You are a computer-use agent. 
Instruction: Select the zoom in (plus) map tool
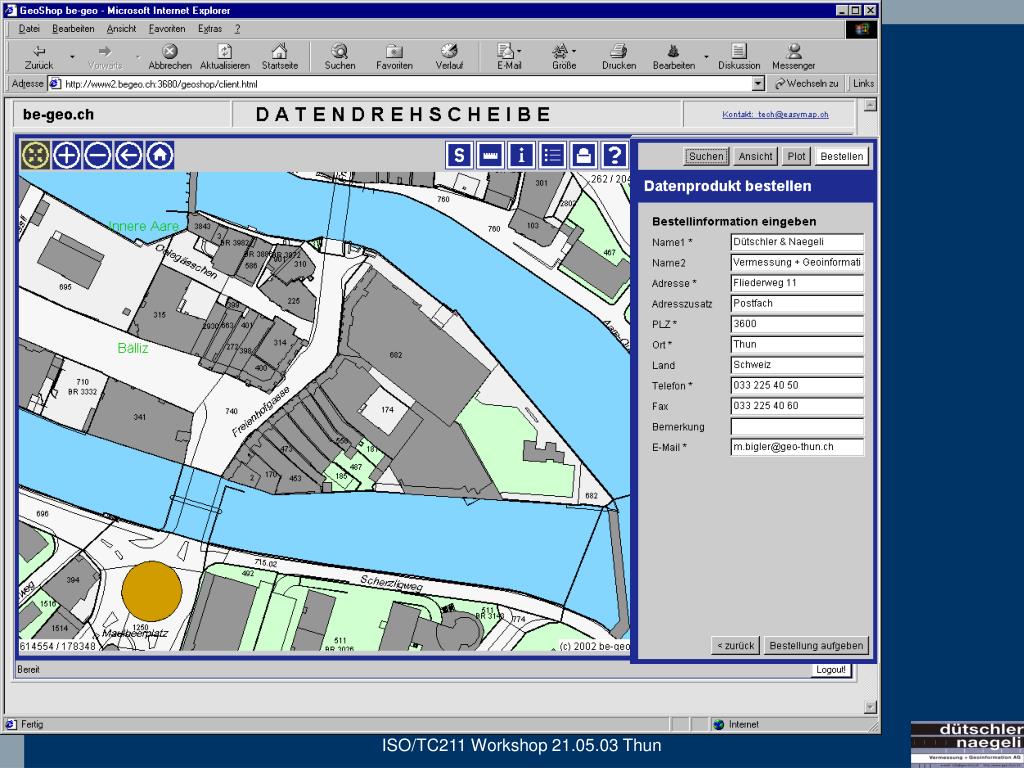click(67, 155)
